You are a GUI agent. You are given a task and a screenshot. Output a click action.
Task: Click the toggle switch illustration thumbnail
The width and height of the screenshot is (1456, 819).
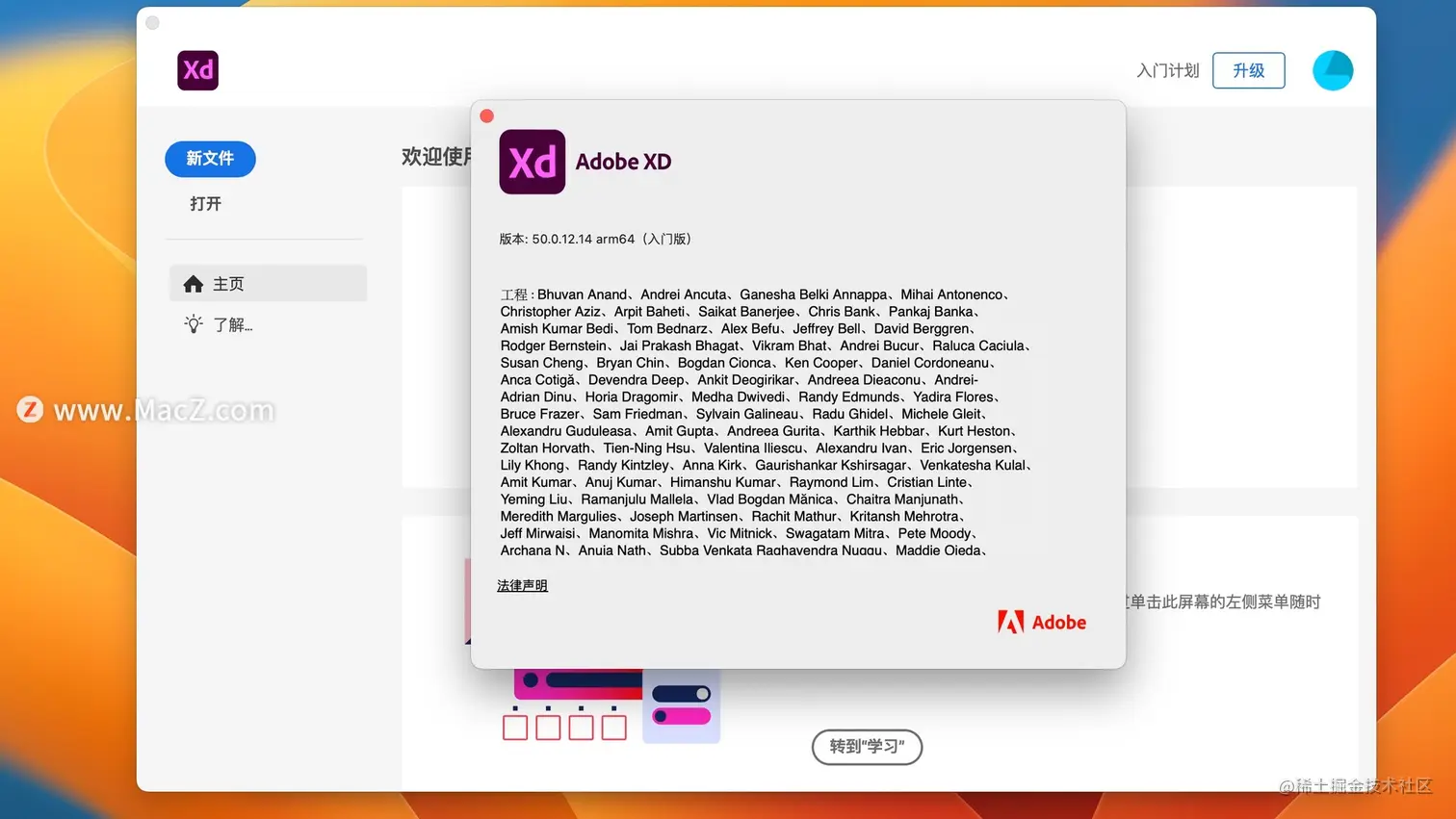pyautogui.click(x=682, y=705)
